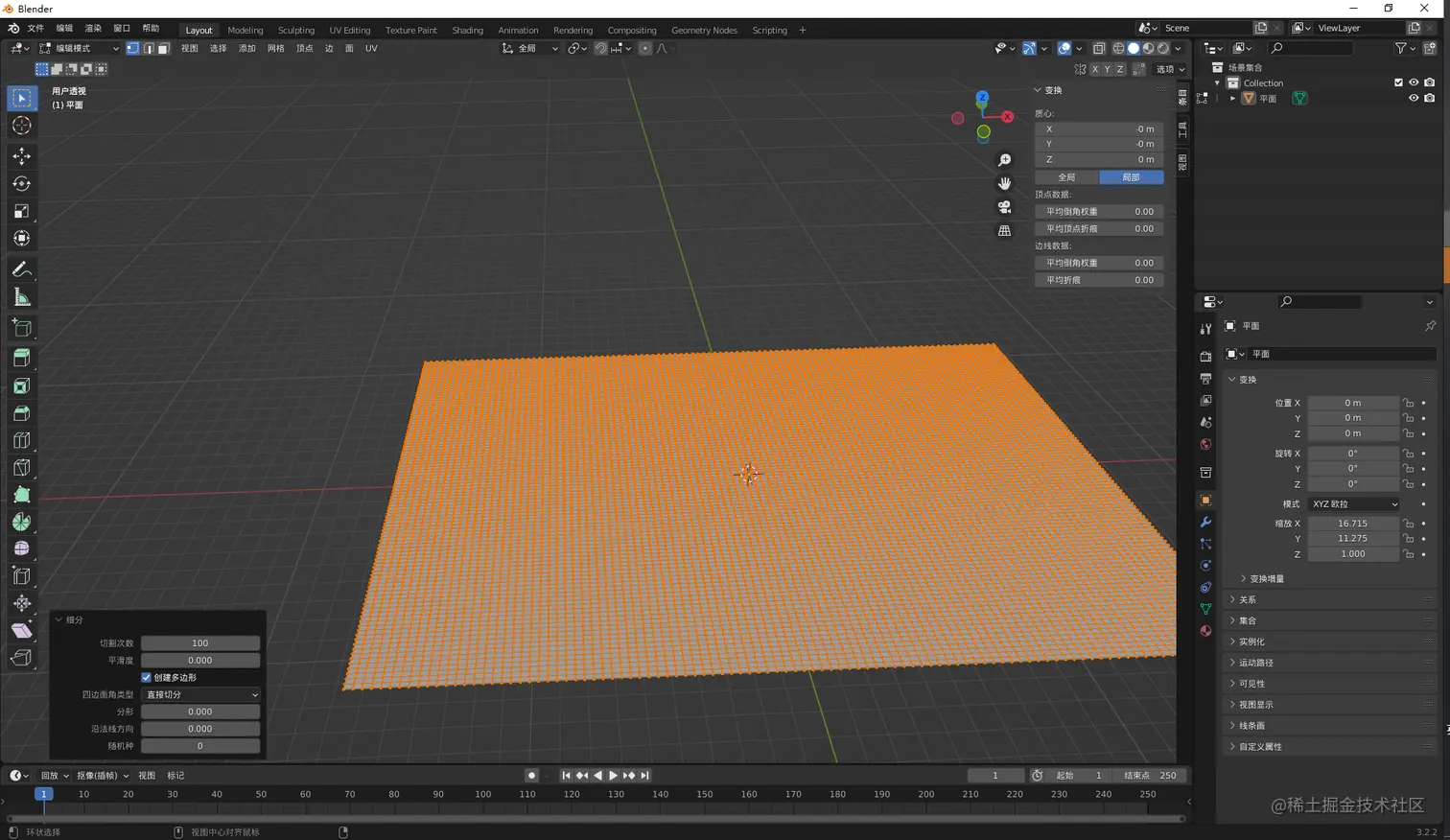Image resolution: width=1450 pixels, height=840 pixels.
Task: Switch orthographic/perspective grid icon
Action: pyautogui.click(x=1004, y=231)
